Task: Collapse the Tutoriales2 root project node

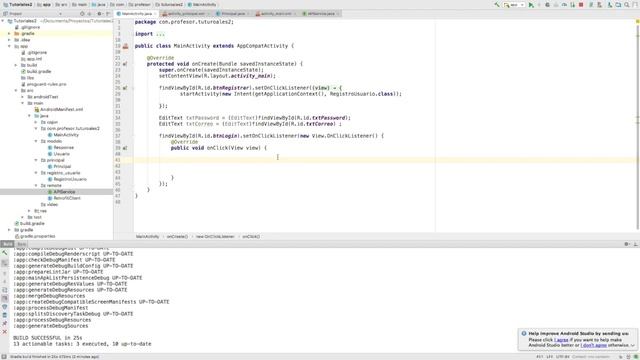Action: click(x=3, y=21)
